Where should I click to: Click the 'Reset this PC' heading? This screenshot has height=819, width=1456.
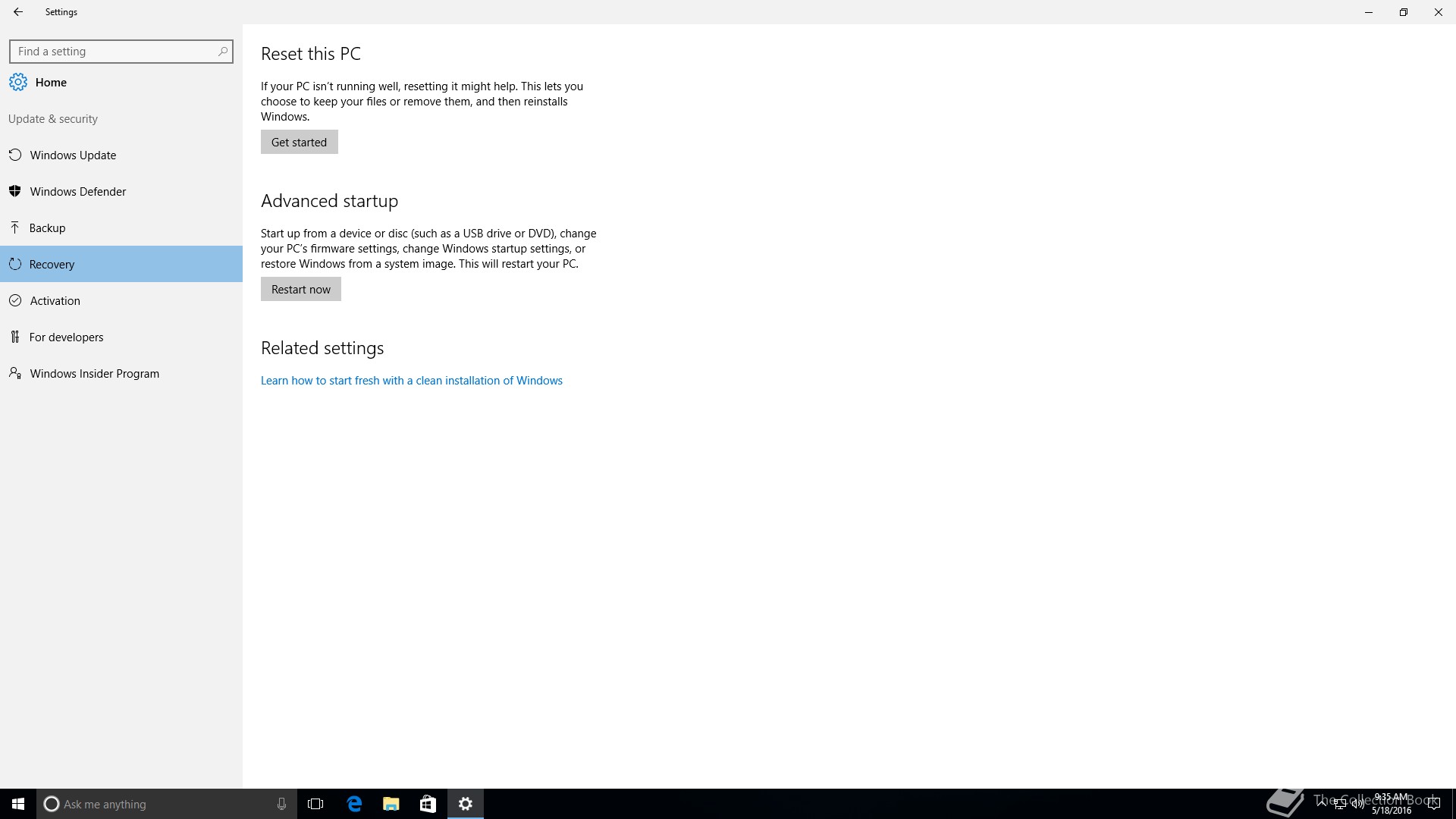pos(311,54)
